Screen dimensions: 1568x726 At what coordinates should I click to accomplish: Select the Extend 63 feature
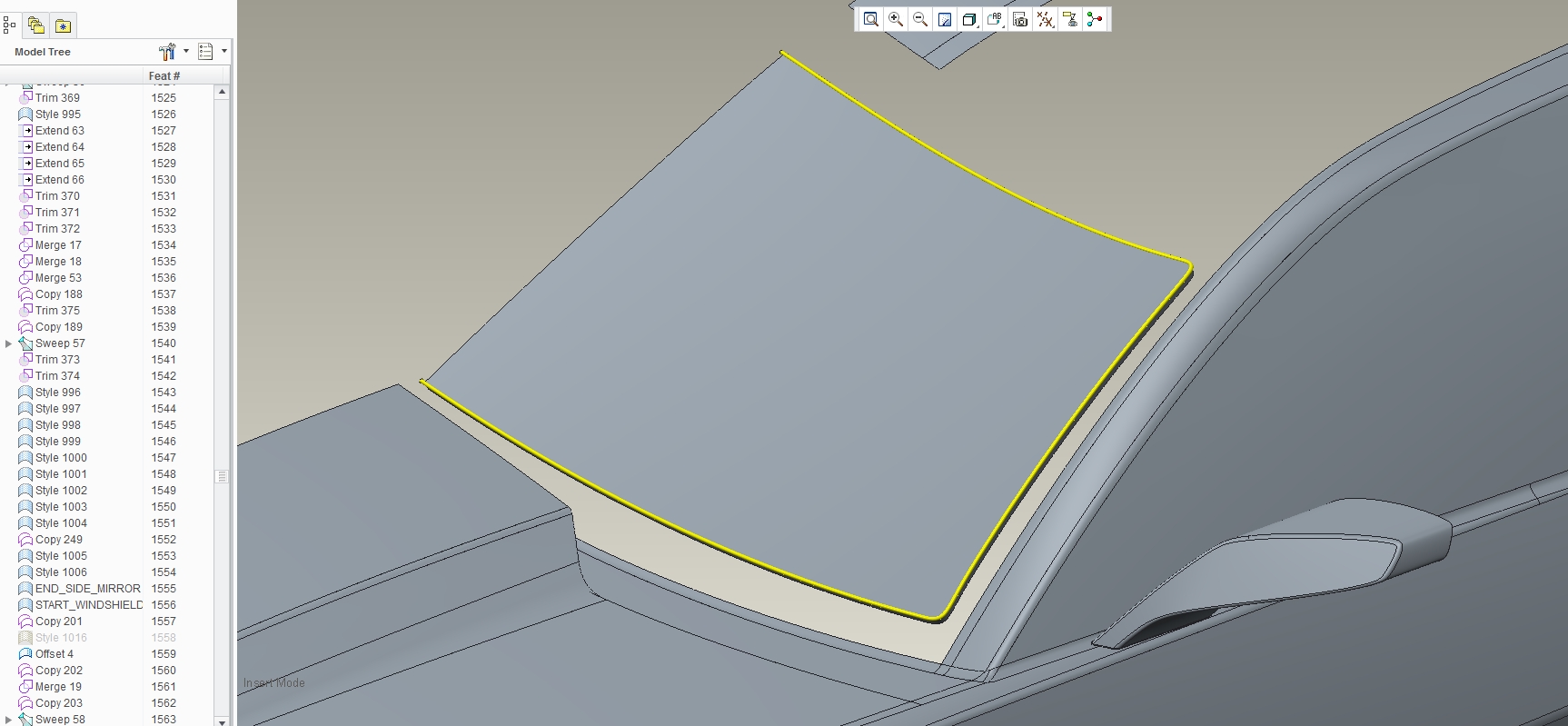(x=60, y=131)
